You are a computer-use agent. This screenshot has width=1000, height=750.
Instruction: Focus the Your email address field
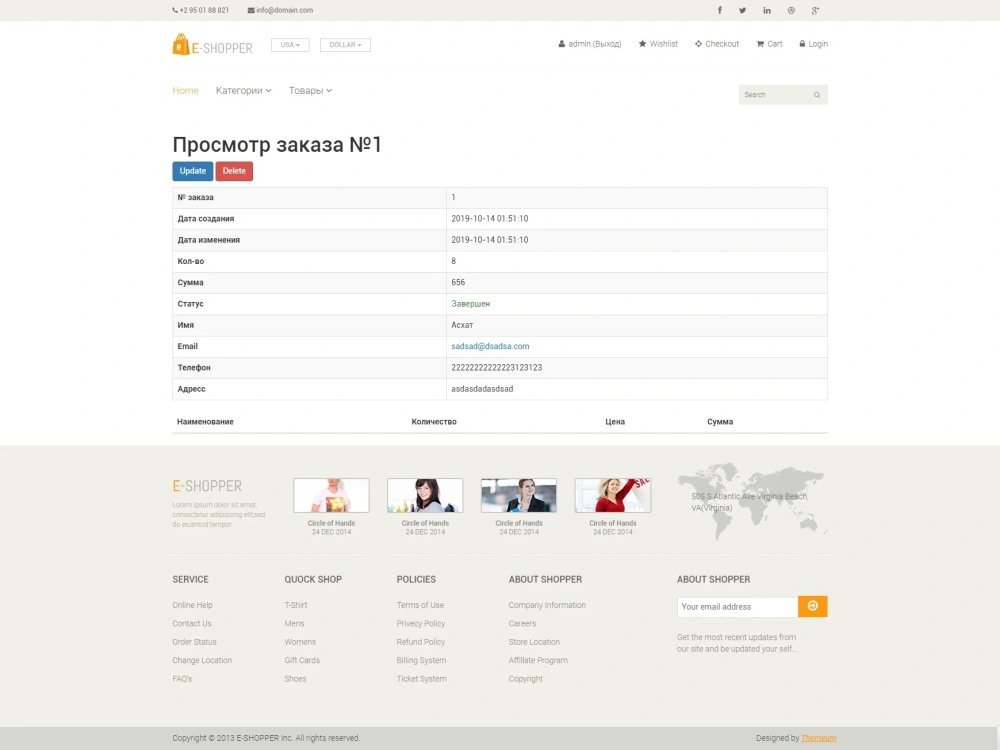coord(737,607)
